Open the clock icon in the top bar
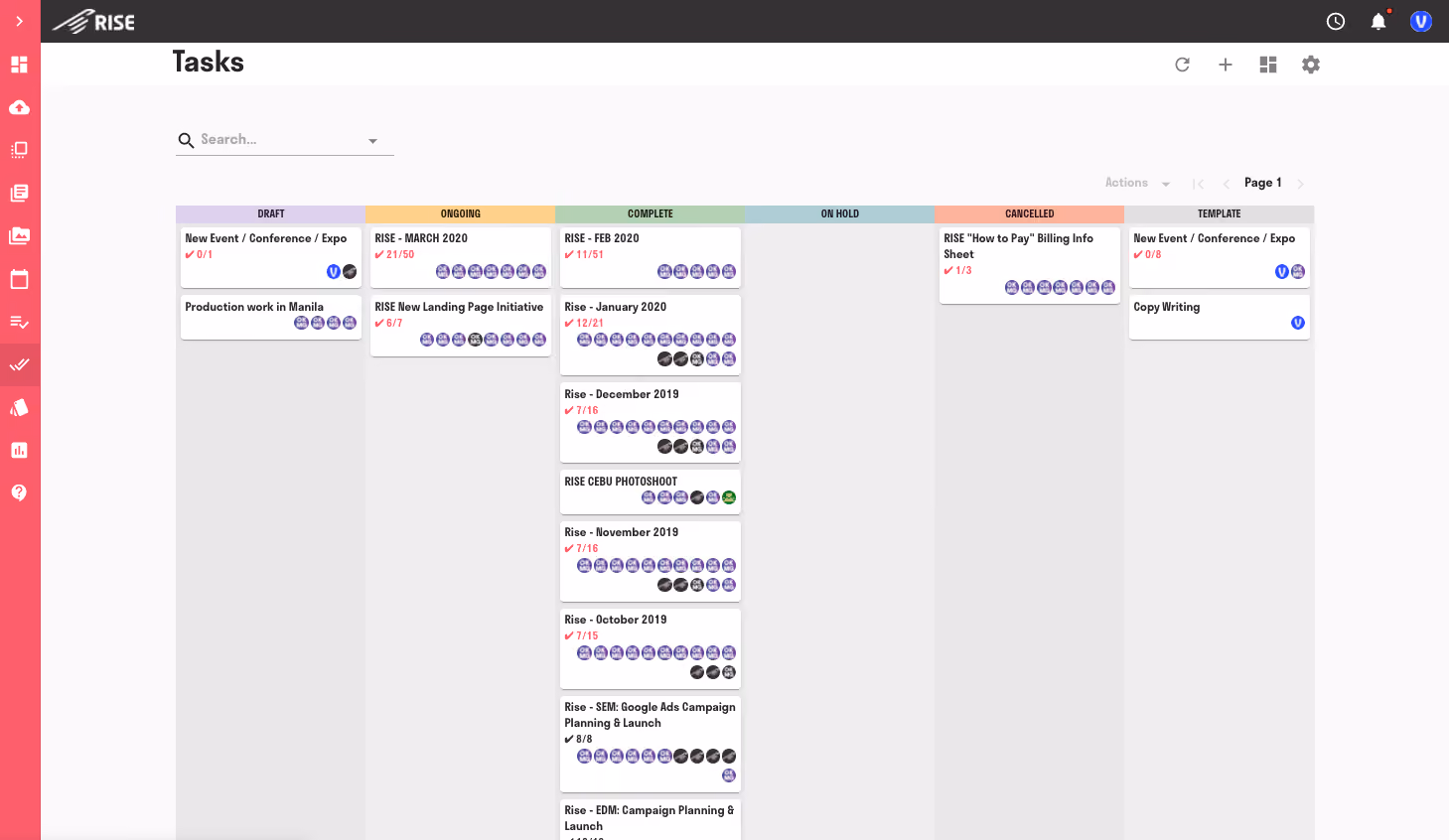The height and width of the screenshot is (840, 1449). pos(1336,21)
